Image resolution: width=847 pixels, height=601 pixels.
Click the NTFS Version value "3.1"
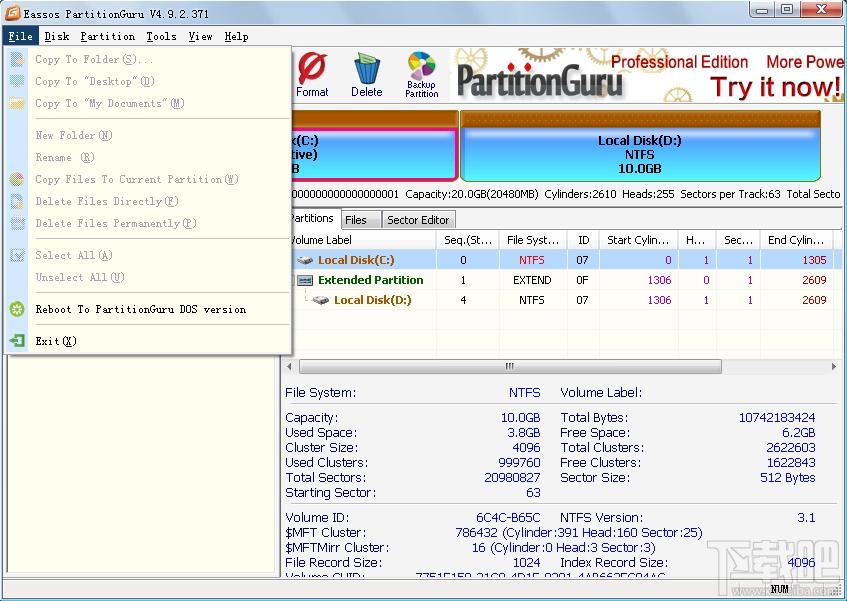[x=806, y=517]
